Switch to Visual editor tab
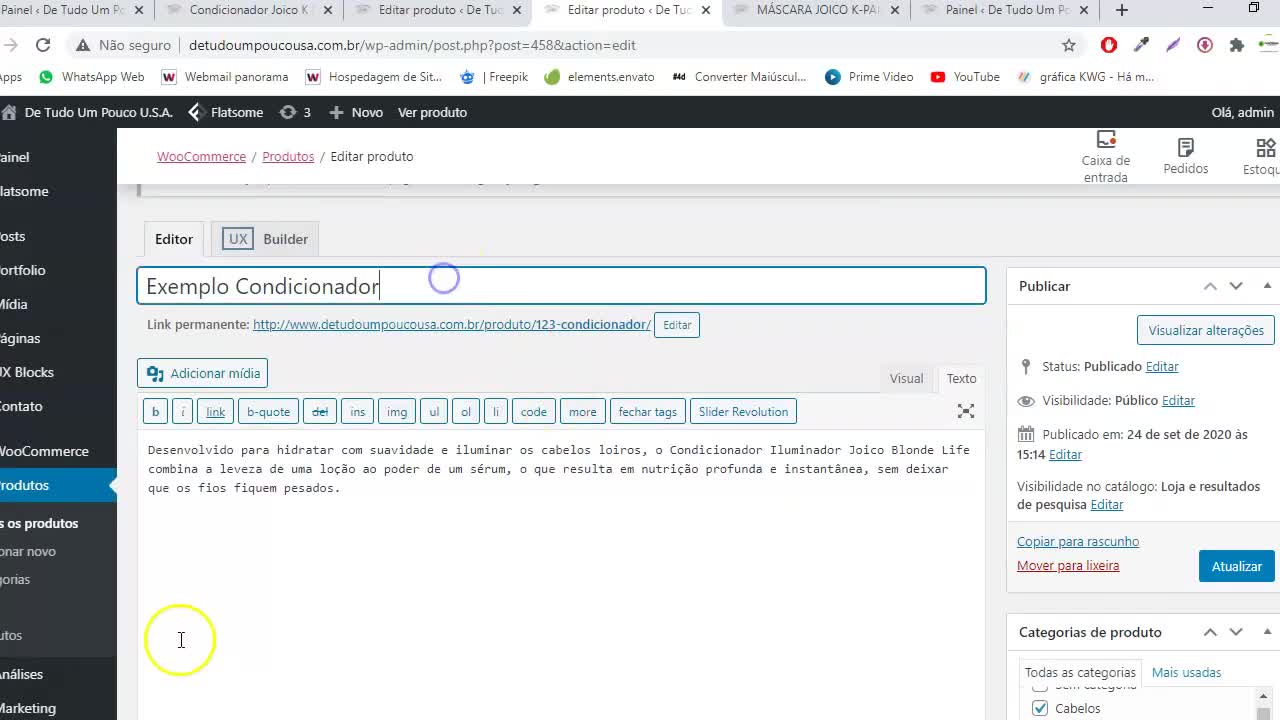 (907, 378)
